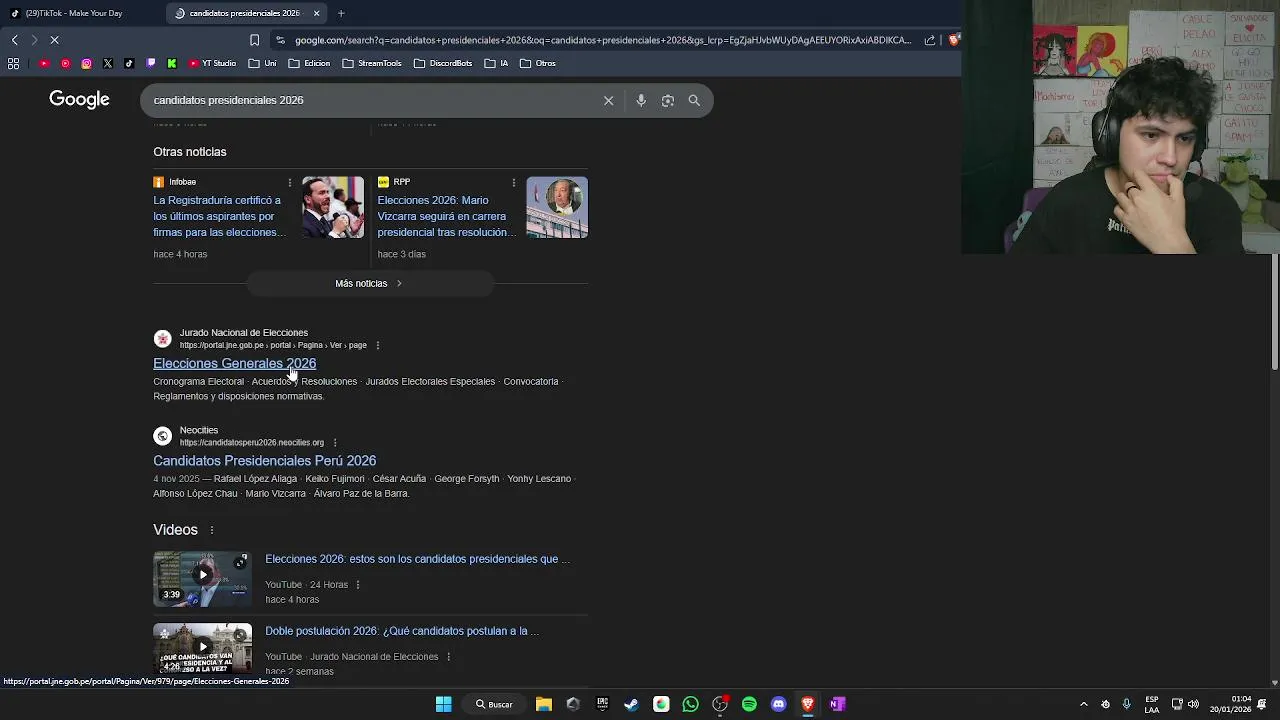Open options for the 24 Horas video
This screenshot has height=720, width=1280.
click(x=357, y=585)
